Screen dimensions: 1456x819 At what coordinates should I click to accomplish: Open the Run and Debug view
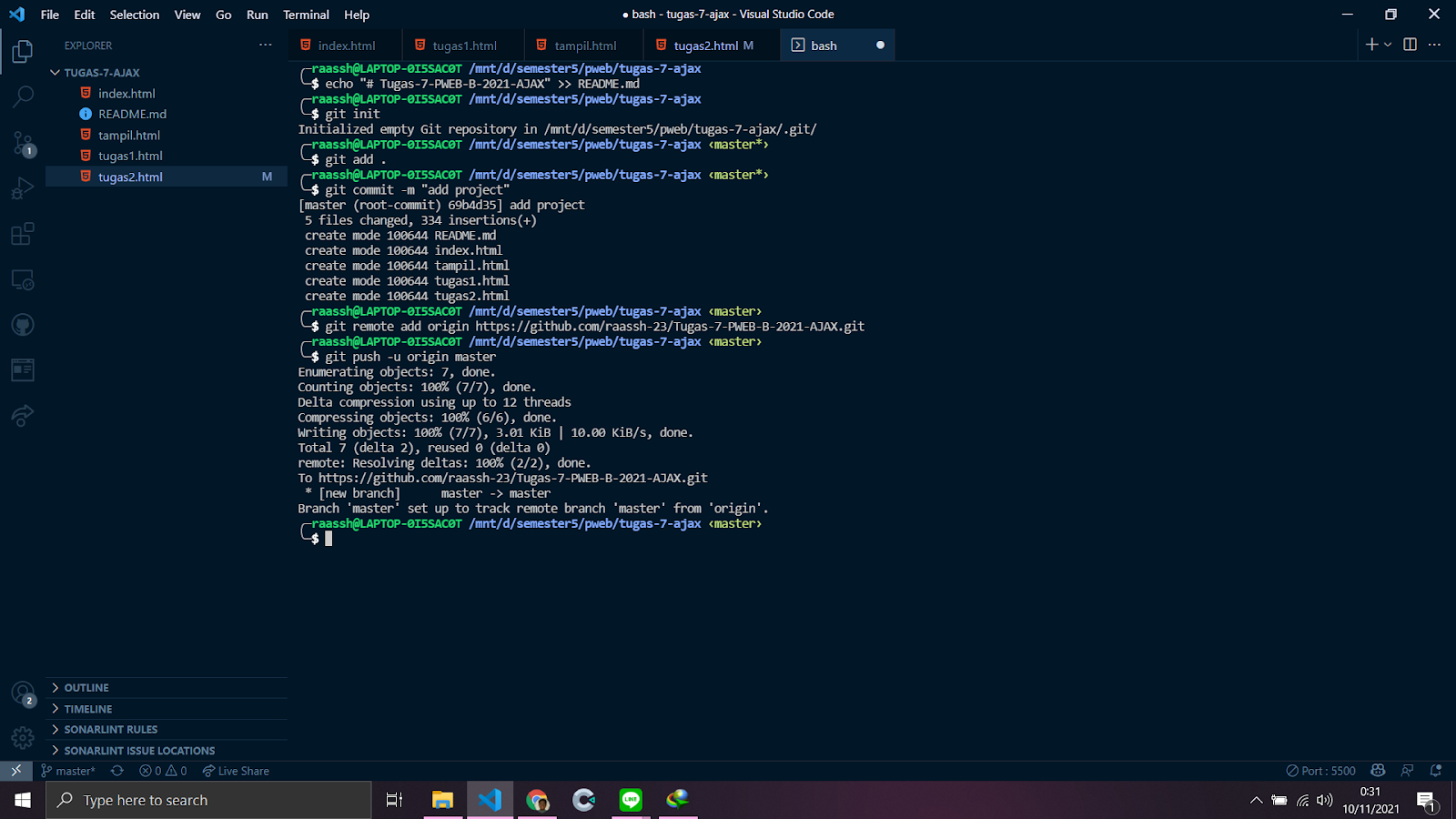coord(23,188)
